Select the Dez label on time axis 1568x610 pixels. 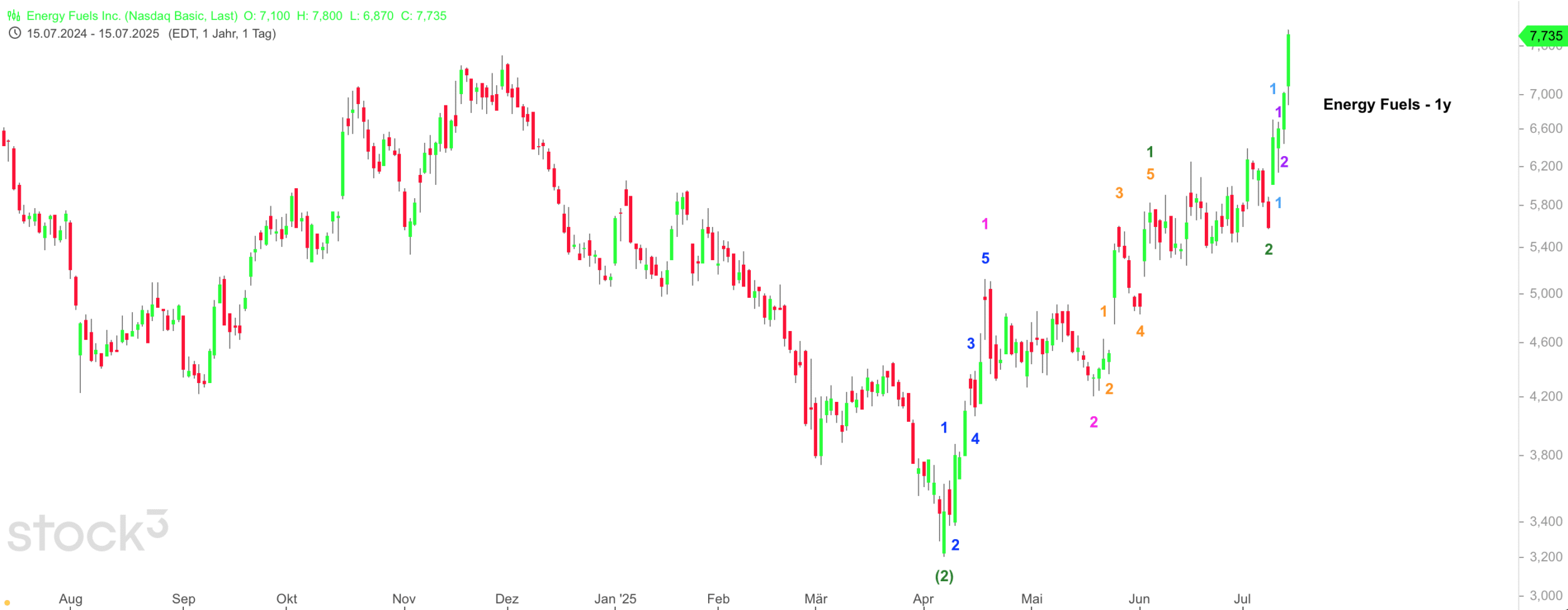(x=507, y=599)
